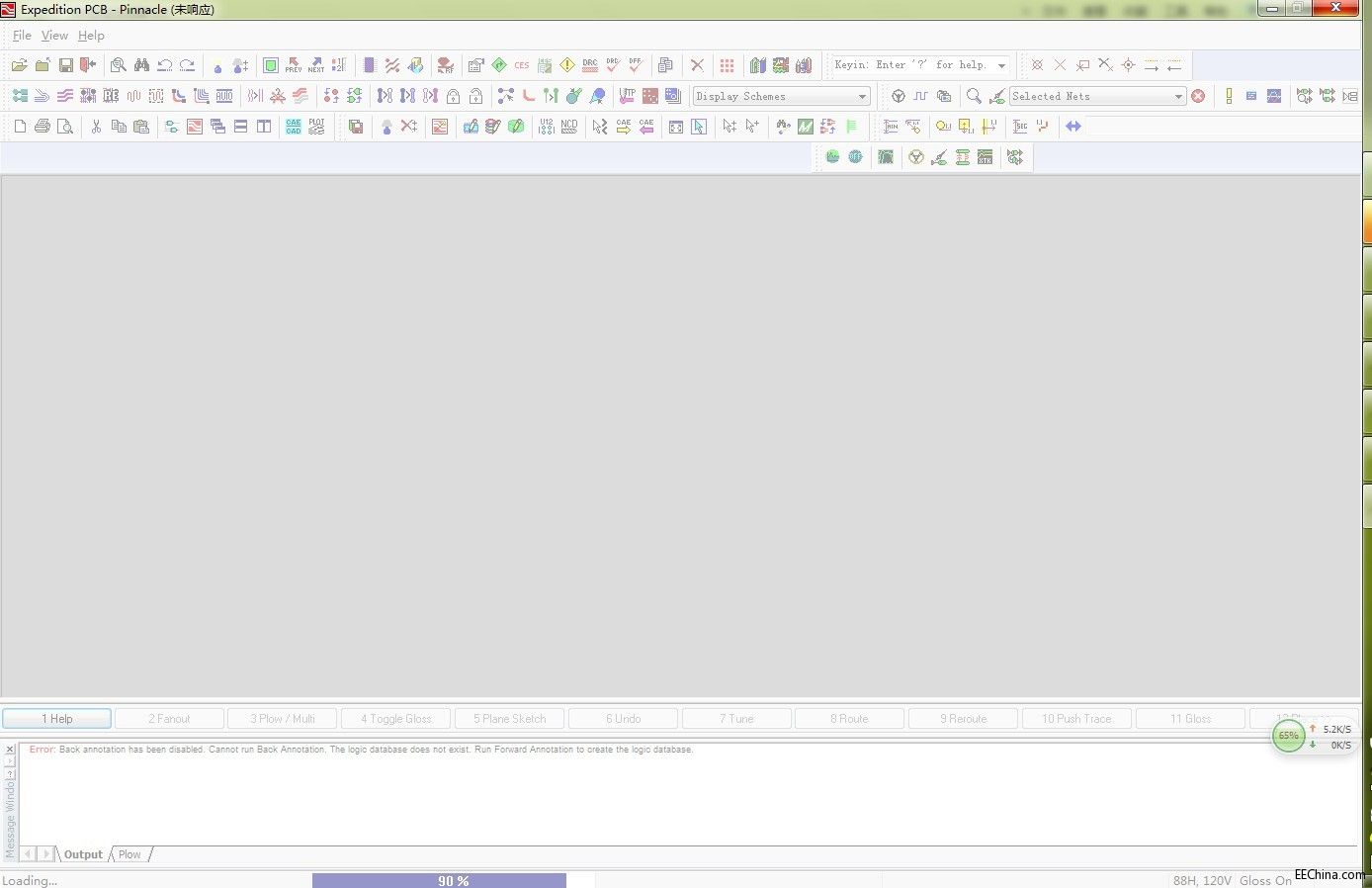Click the Save floppy disk icon
1372x888 pixels.
tap(65, 65)
